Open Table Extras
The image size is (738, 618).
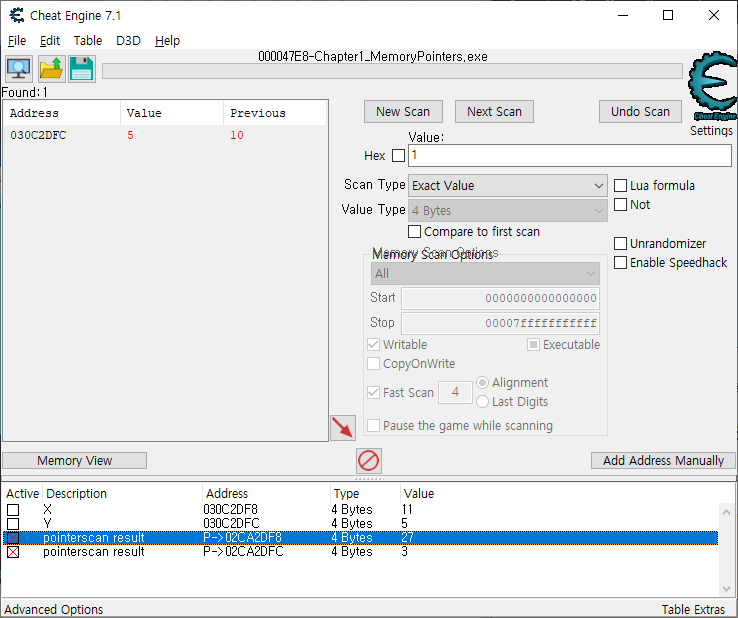693,610
